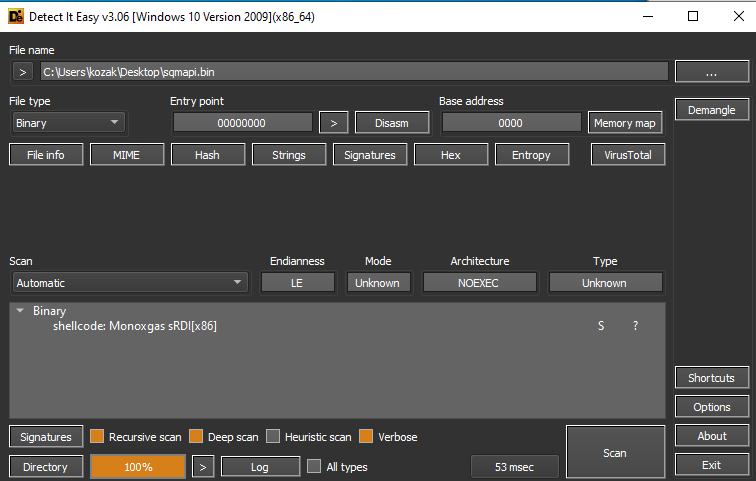The image size is (756, 481).
Task: Collapse the Binary tree node
Action: click(21, 312)
